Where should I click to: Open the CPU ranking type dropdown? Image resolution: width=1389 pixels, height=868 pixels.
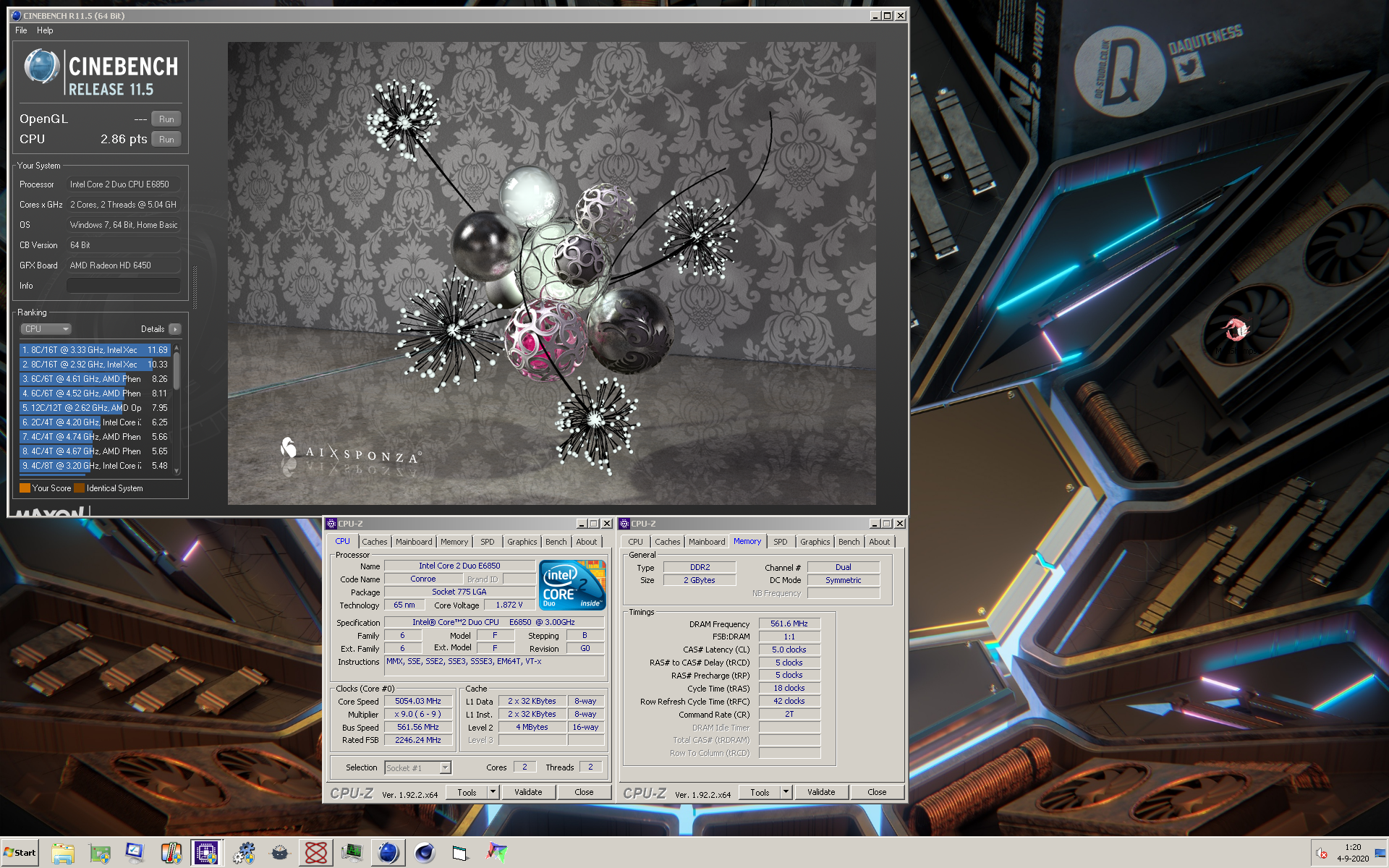pyautogui.click(x=46, y=329)
